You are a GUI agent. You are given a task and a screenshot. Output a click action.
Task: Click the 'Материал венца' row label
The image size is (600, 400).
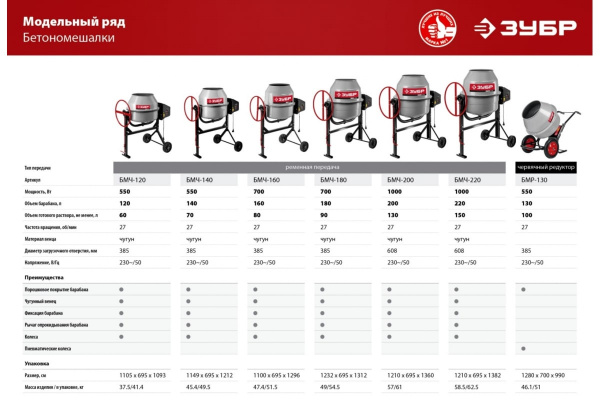click(40, 239)
